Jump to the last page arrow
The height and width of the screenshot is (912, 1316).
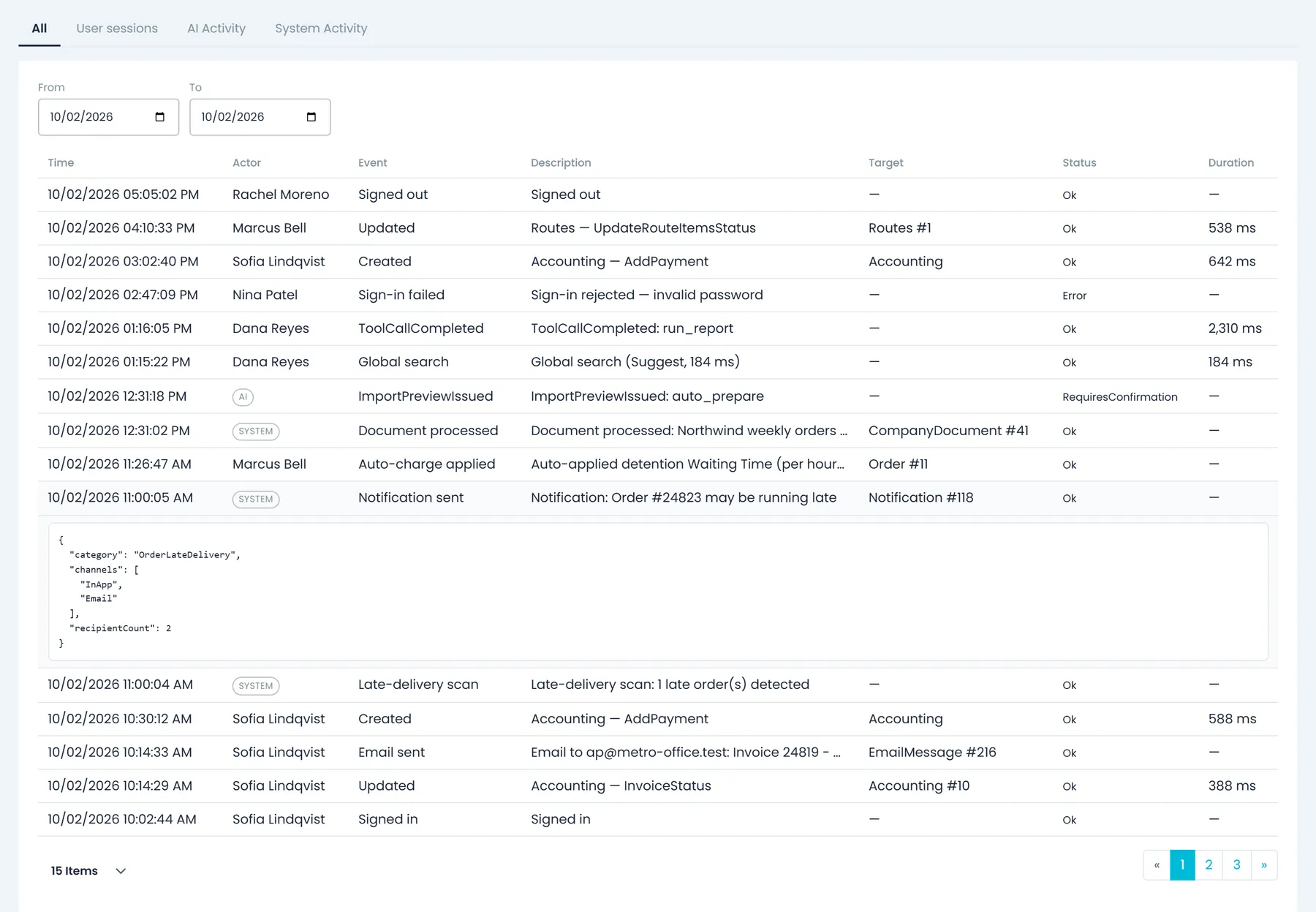[x=1264, y=865]
